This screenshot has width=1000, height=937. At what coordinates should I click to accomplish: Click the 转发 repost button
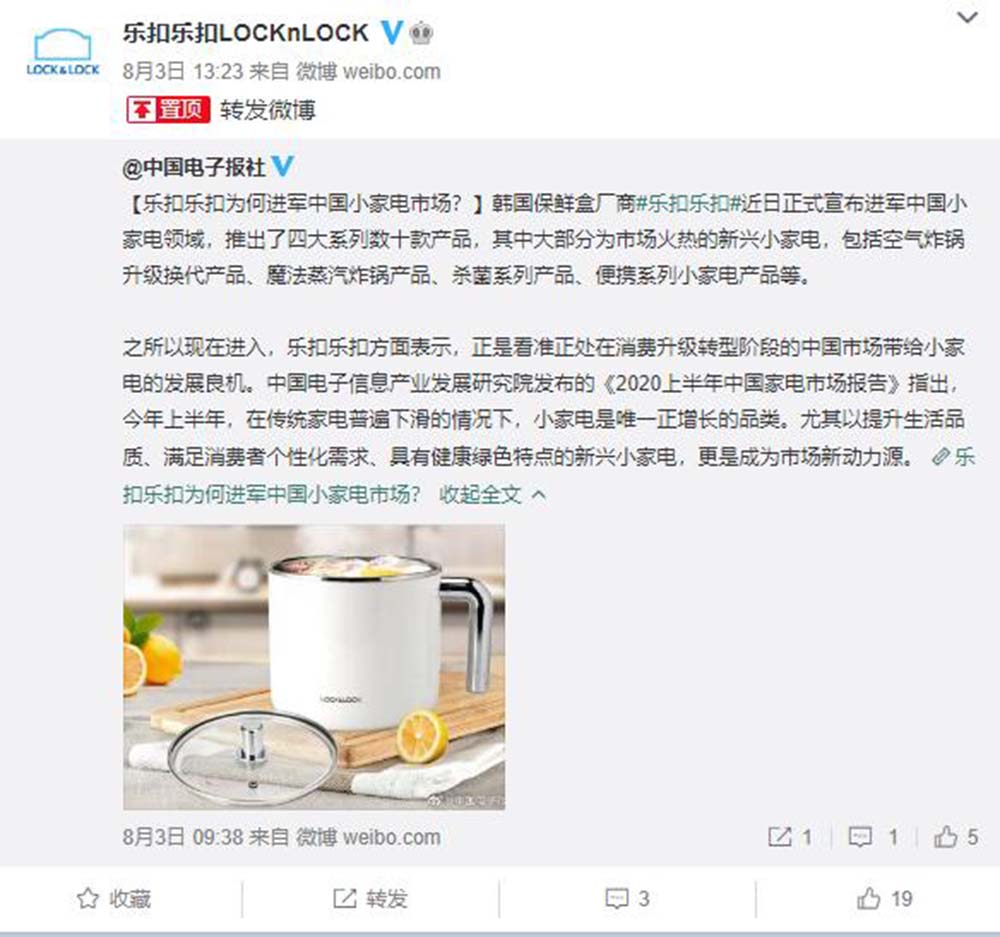371,899
